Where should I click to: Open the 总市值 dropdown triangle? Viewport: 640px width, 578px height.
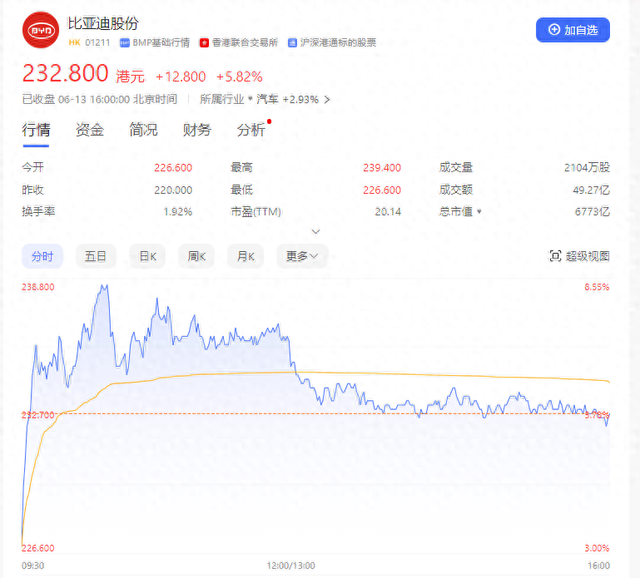pos(479,211)
